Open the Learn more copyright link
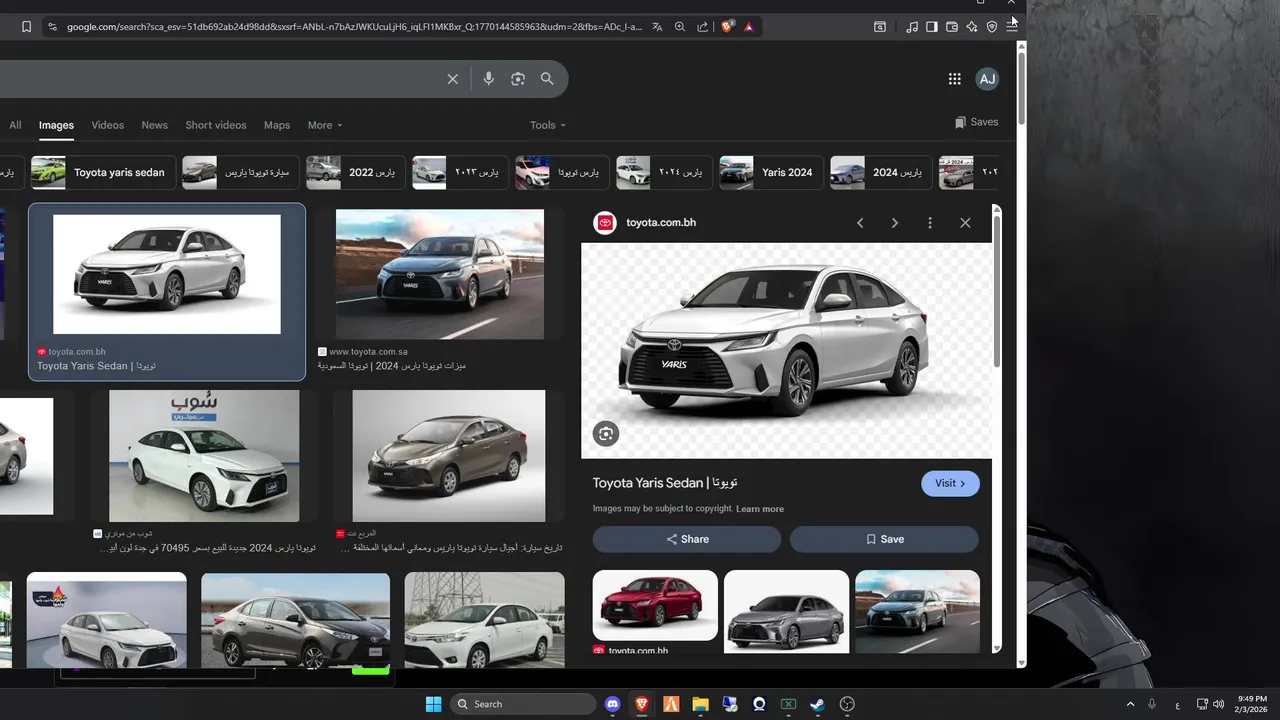Viewport: 1280px width, 720px height. [760, 509]
